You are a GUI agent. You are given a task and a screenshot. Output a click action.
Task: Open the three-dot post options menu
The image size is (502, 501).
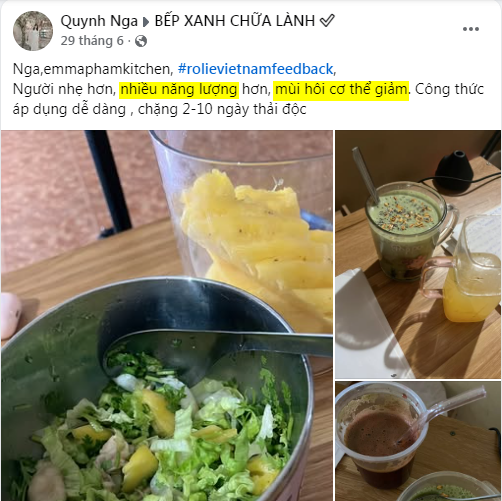[471, 29]
